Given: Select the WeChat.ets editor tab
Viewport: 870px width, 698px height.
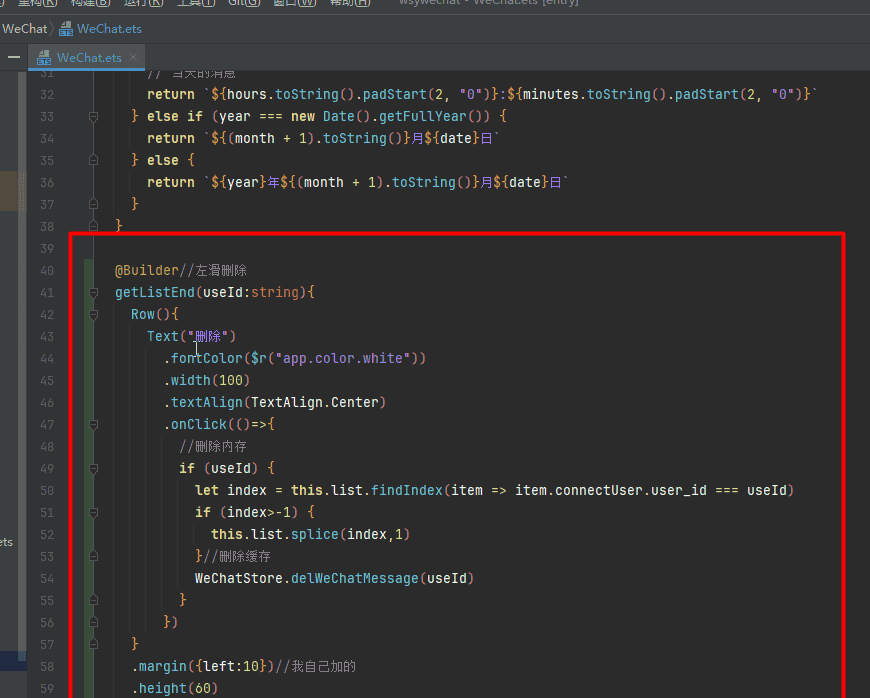Looking at the screenshot, I should 89,57.
